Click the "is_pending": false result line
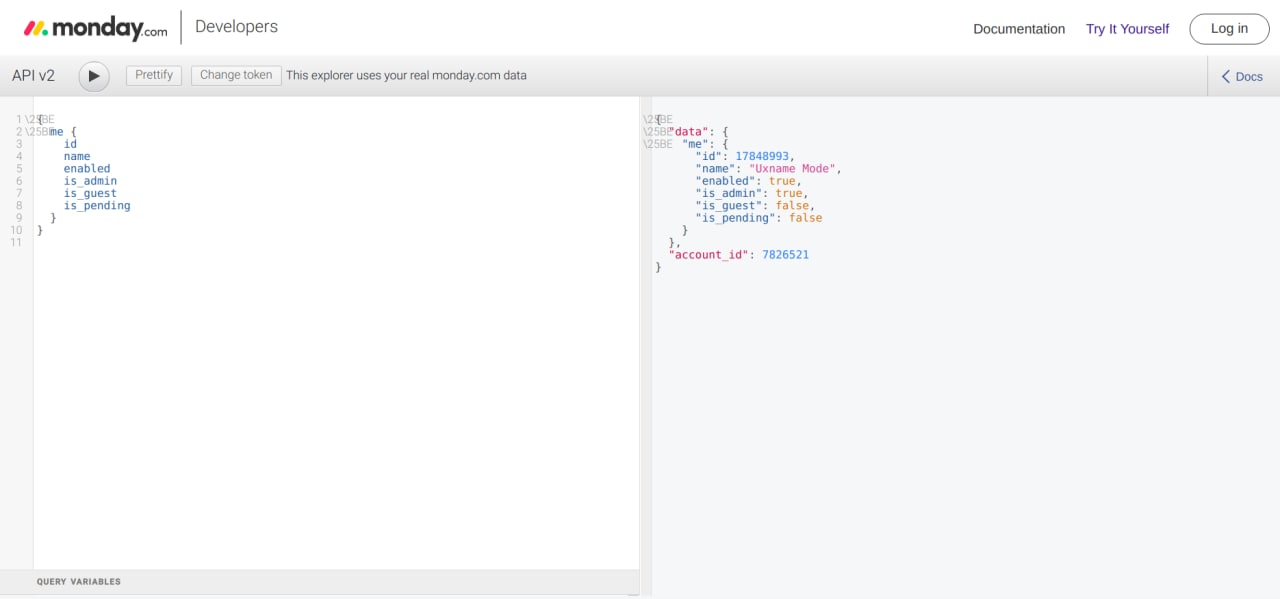This screenshot has width=1280, height=599. [x=759, y=218]
